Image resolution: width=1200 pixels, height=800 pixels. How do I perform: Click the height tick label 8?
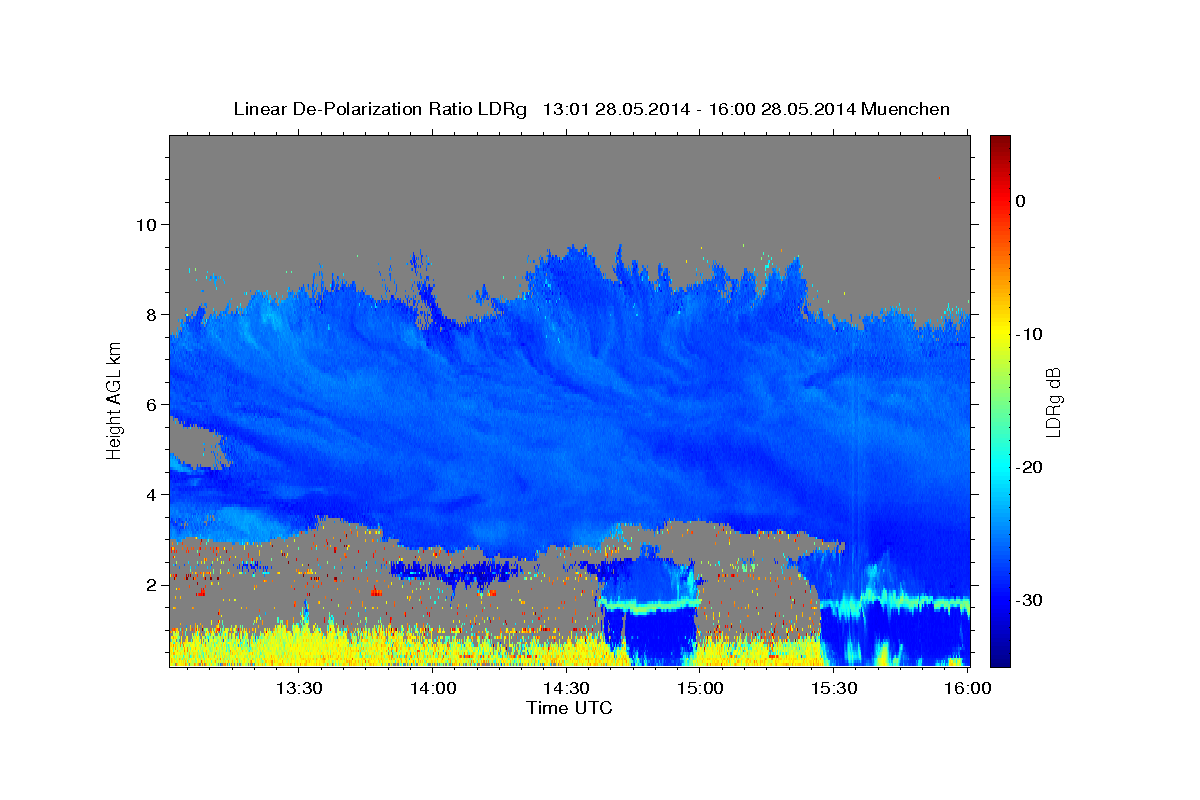coord(151,314)
